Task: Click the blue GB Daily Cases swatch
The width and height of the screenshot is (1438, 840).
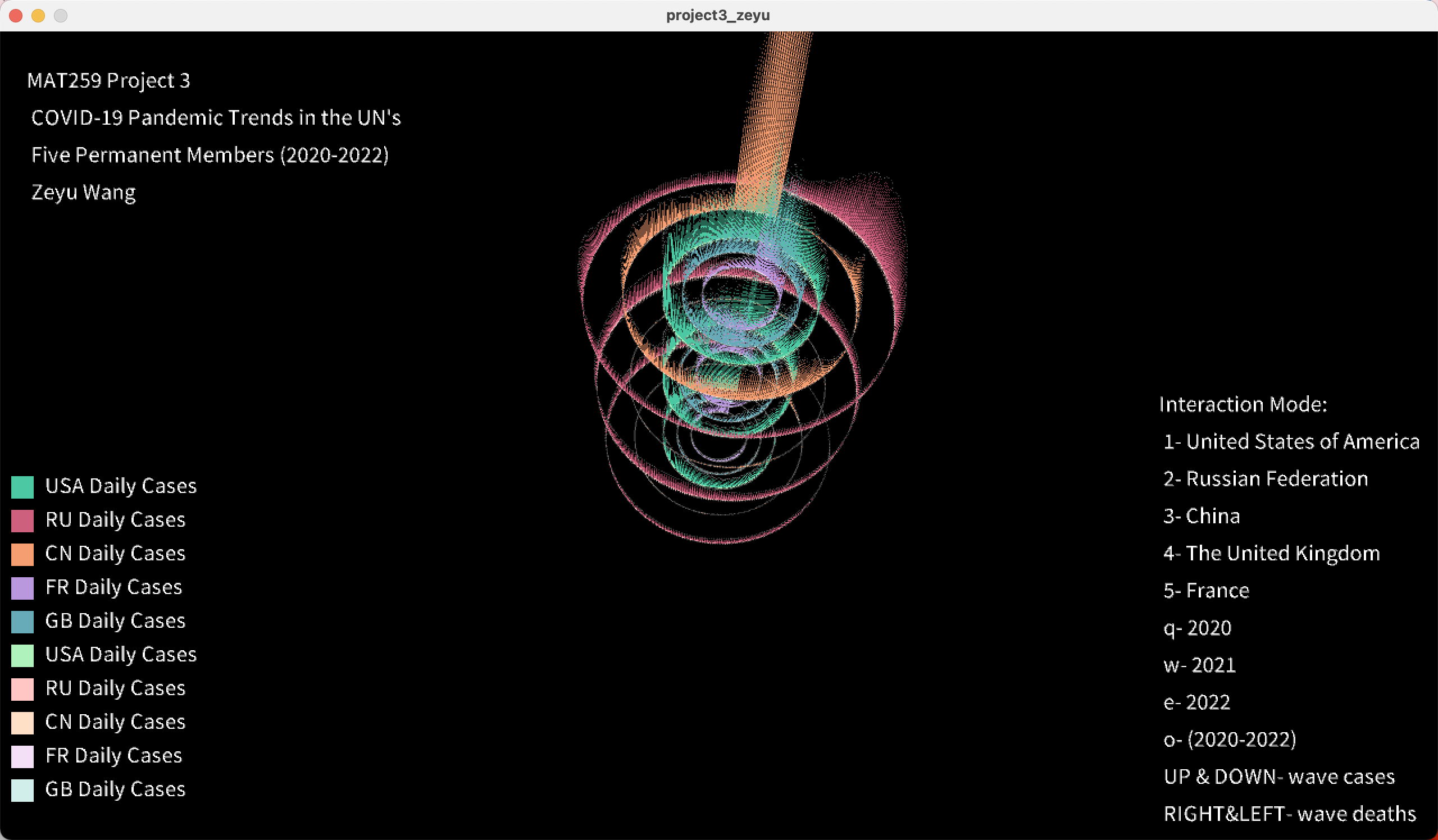Action: tap(22, 622)
